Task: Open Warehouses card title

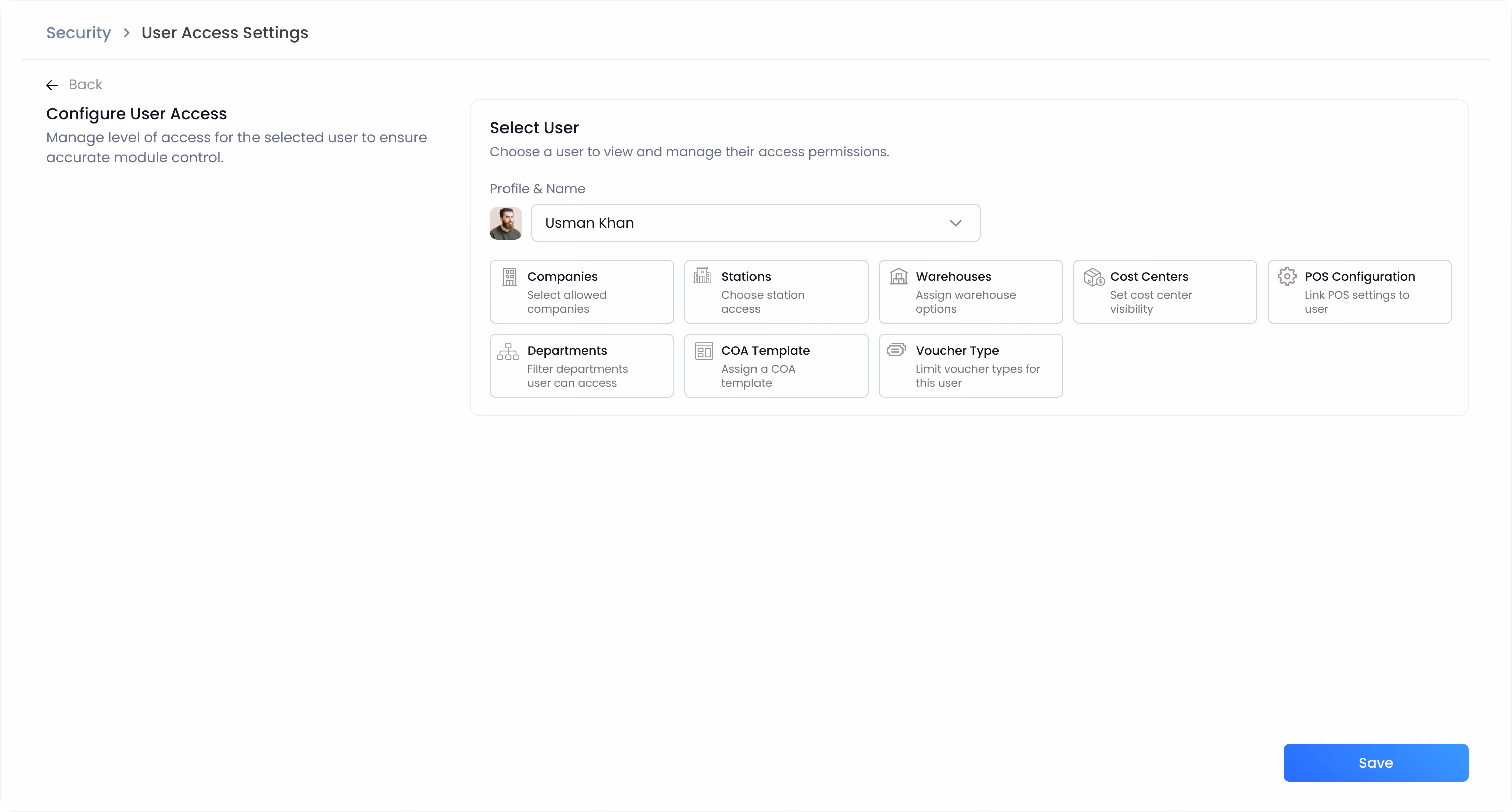Action: pyautogui.click(x=953, y=276)
